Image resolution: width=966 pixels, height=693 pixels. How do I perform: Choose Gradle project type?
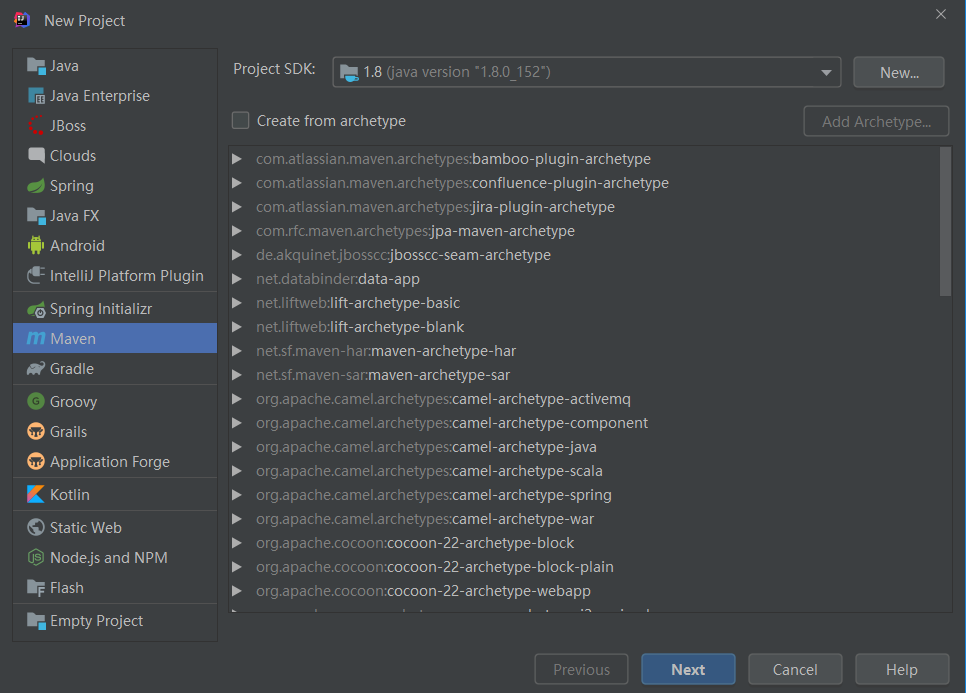pos(115,368)
